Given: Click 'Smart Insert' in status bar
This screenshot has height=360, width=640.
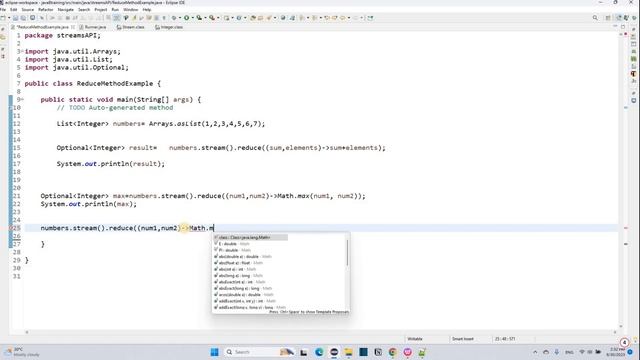Looking at the screenshot, I should [x=463, y=339].
